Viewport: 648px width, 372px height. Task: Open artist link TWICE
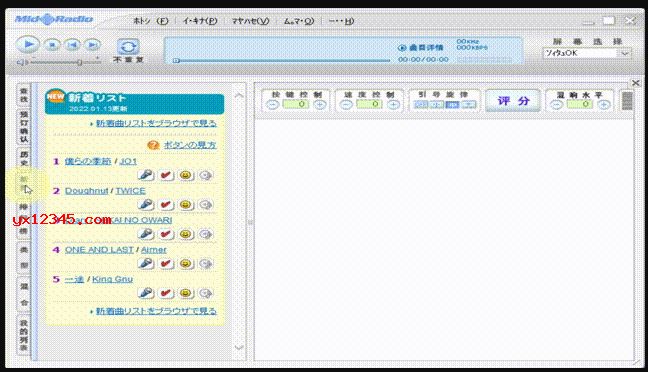(131, 191)
